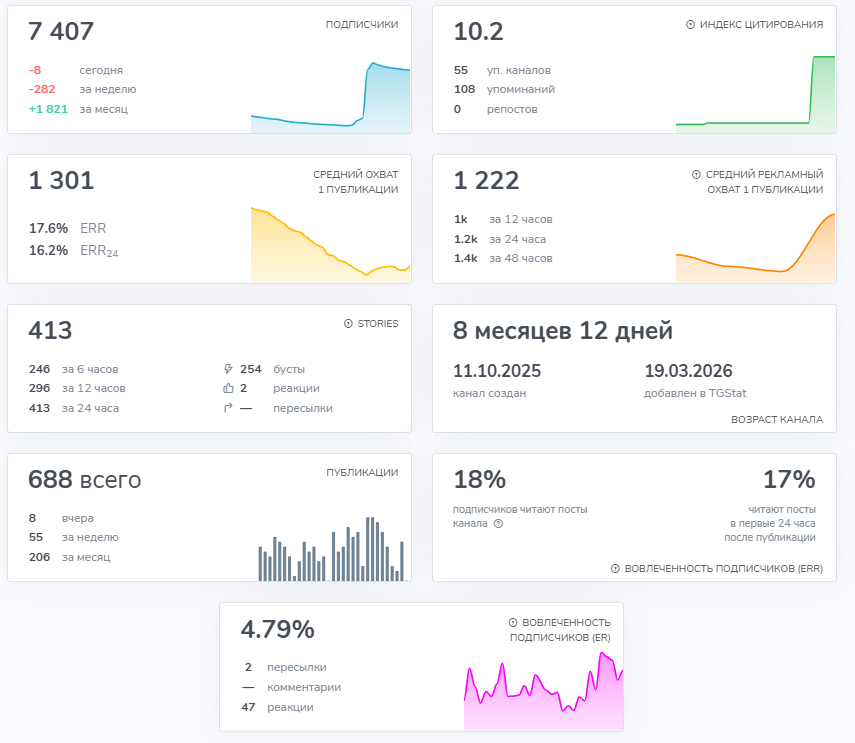Click the Stories total 413 heading
The width and height of the screenshot is (855, 743).
[x=50, y=330]
